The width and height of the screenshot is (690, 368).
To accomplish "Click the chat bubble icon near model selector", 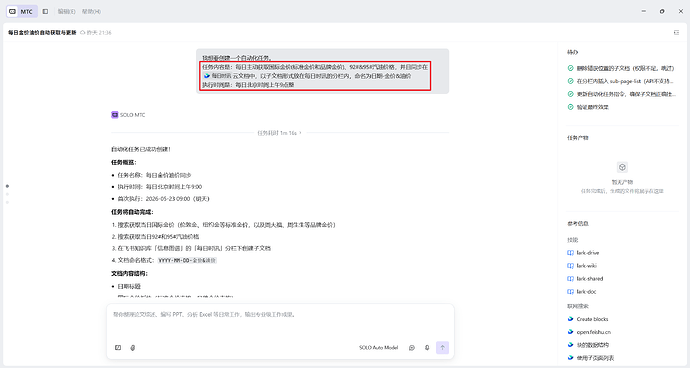I will point(412,348).
